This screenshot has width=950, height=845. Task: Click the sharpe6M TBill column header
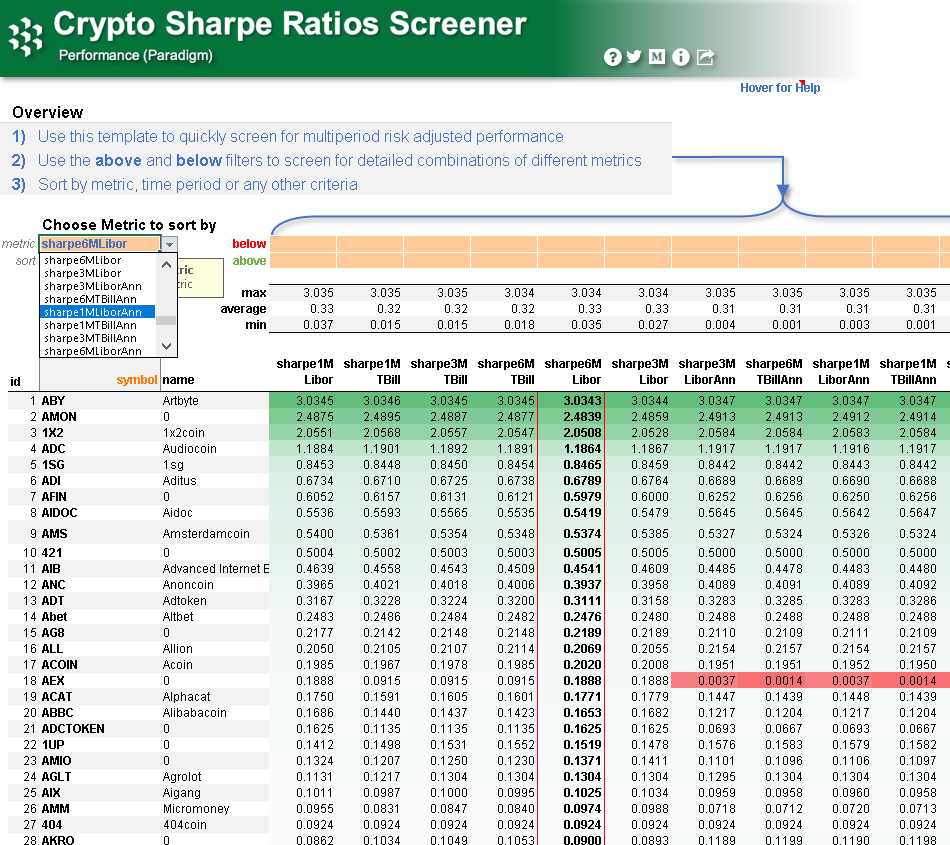tap(506, 371)
